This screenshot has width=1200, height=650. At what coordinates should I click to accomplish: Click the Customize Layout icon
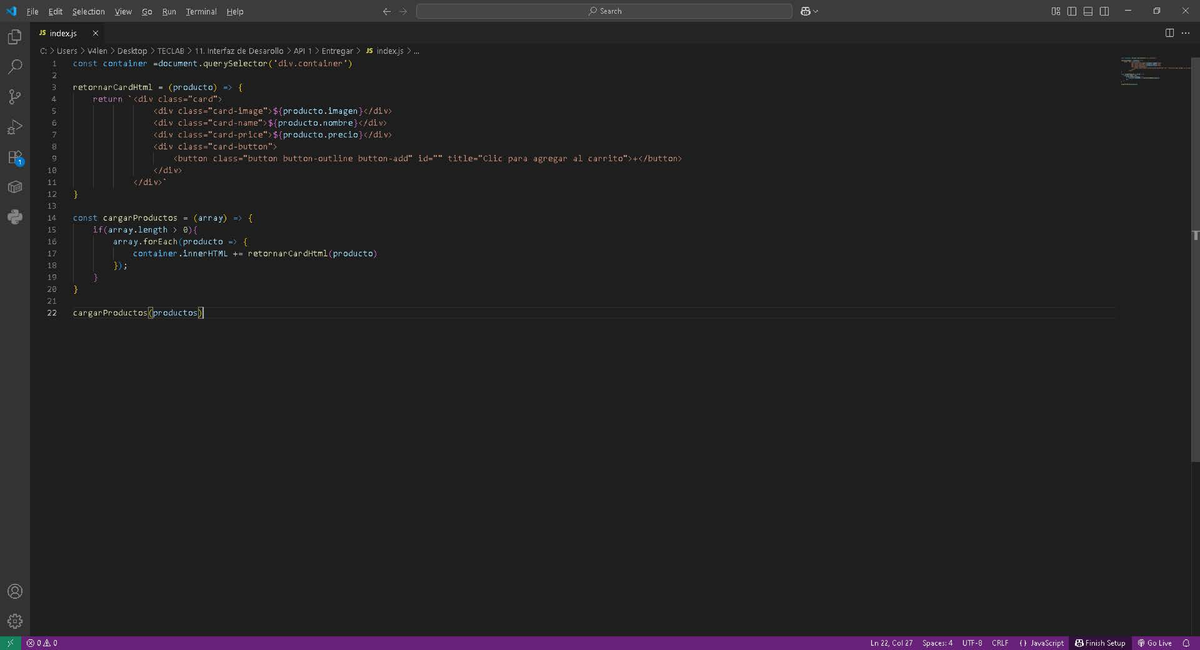[x=1057, y=11]
